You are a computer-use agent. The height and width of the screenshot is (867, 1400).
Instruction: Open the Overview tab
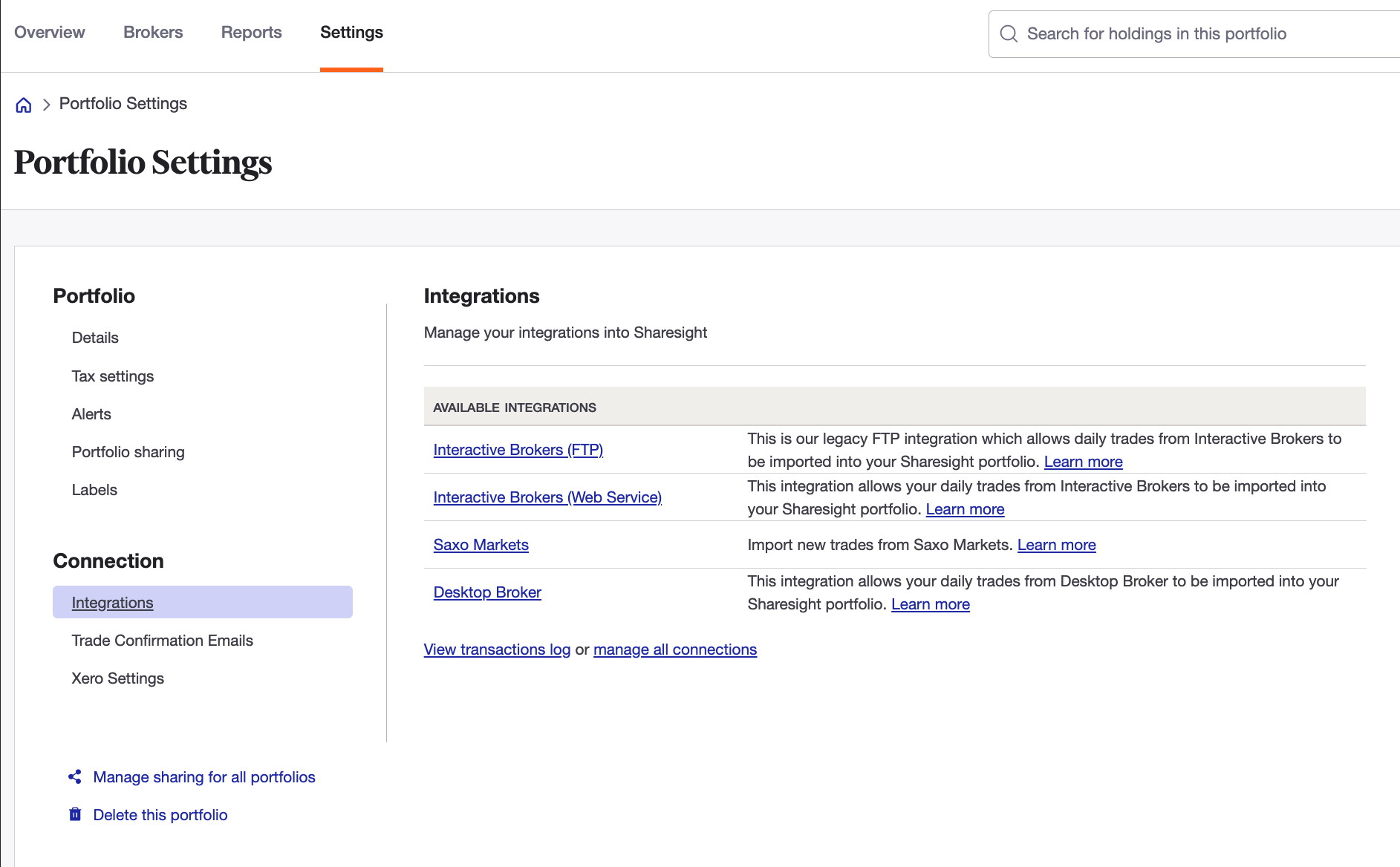(x=50, y=33)
